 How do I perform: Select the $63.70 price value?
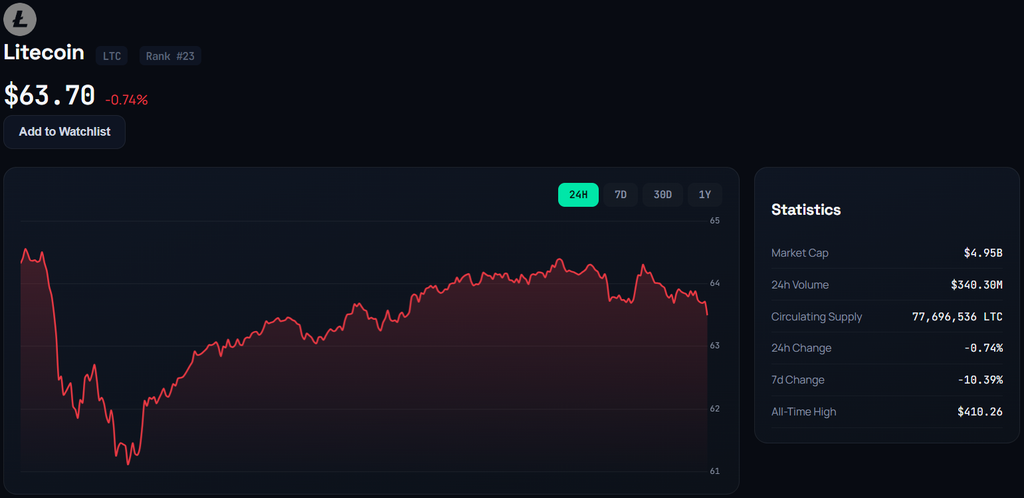tap(50, 95)
